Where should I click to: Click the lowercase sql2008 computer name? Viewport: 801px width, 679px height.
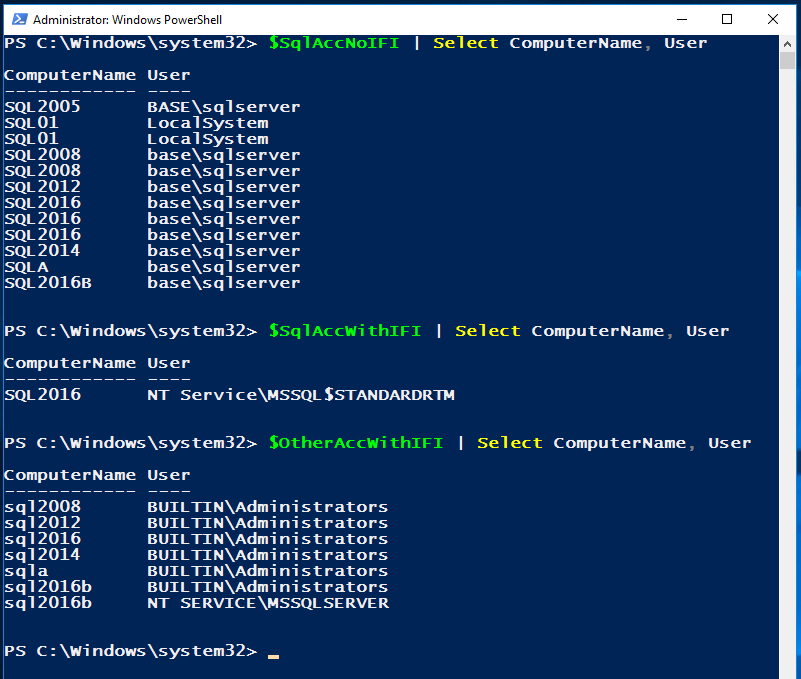click(x=42, y=507)
